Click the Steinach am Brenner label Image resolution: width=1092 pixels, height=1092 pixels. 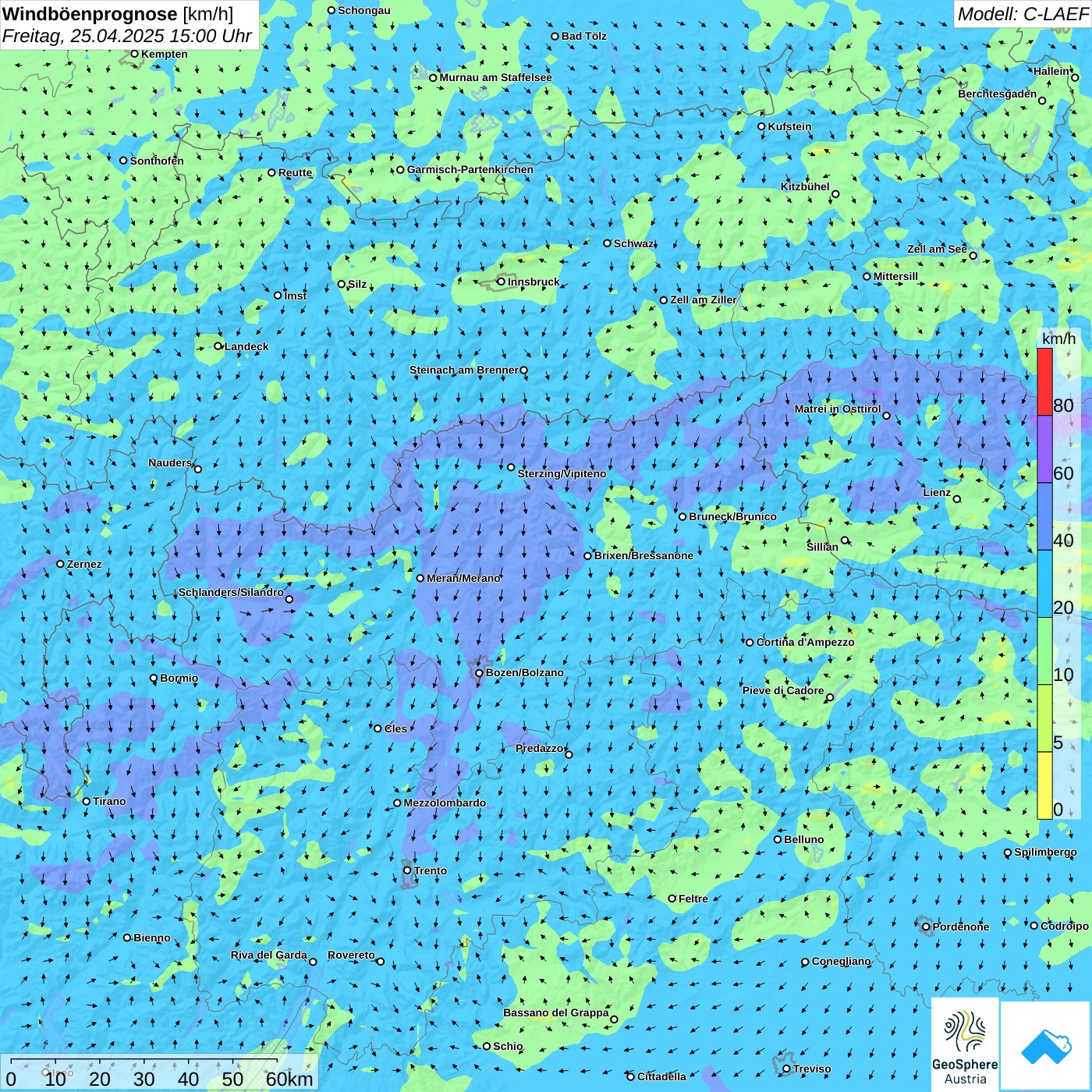tap(464, 370)
